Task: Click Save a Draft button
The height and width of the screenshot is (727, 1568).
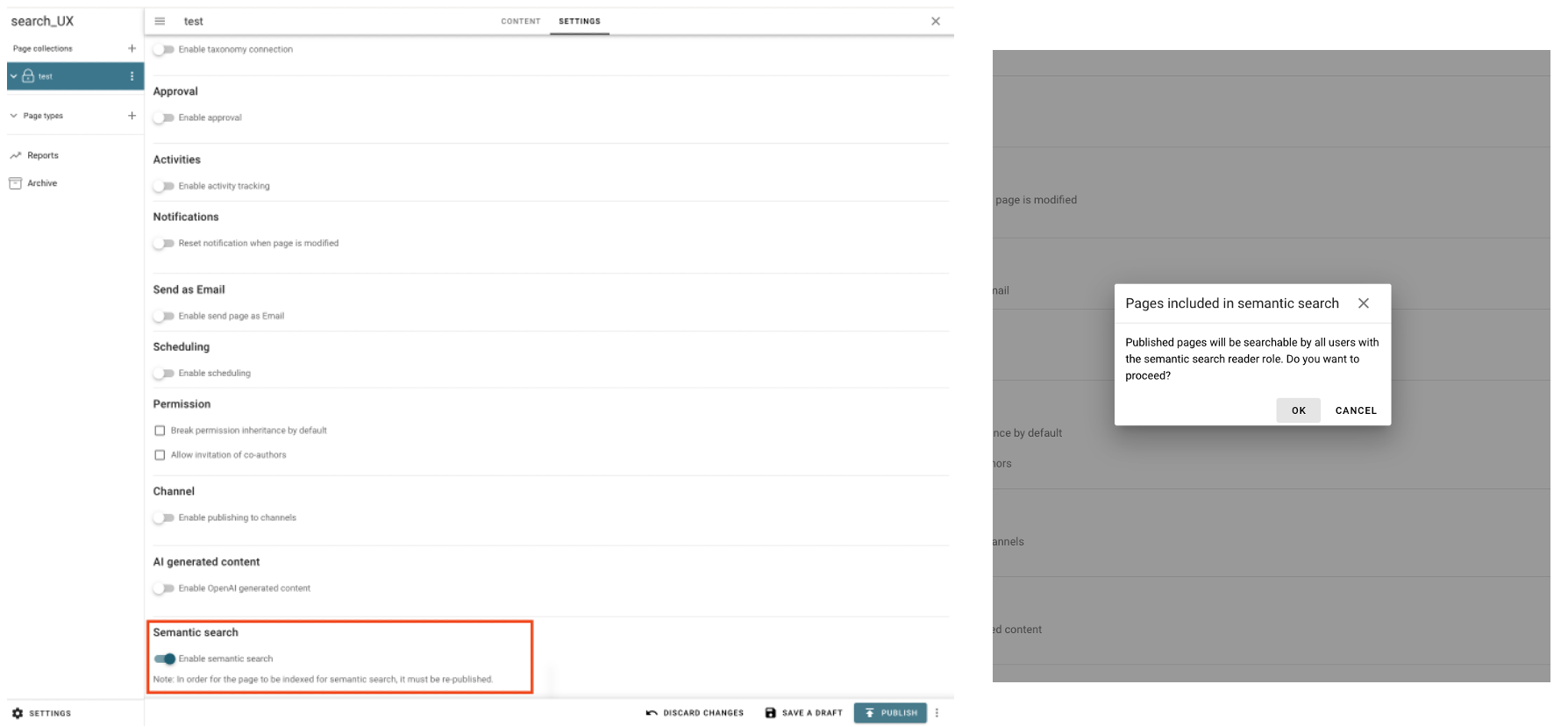Action: tap(803, 713)
